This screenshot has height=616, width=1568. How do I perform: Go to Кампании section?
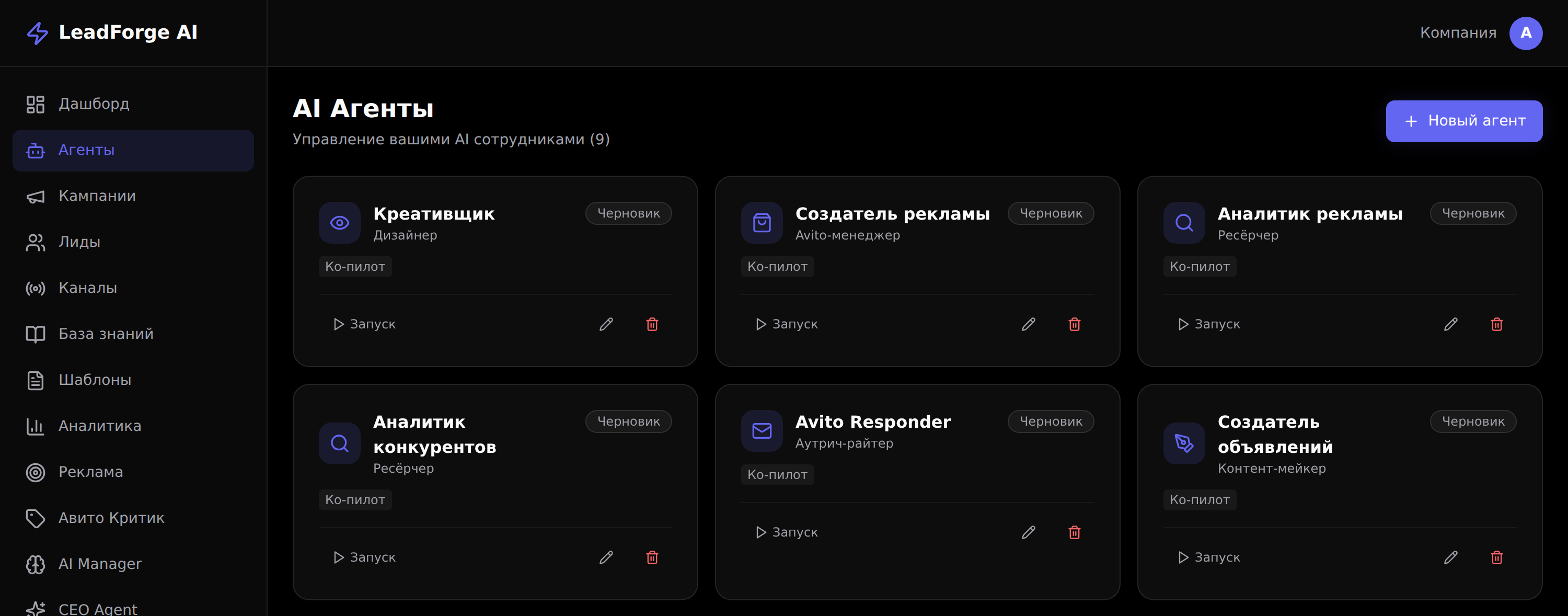133,196
